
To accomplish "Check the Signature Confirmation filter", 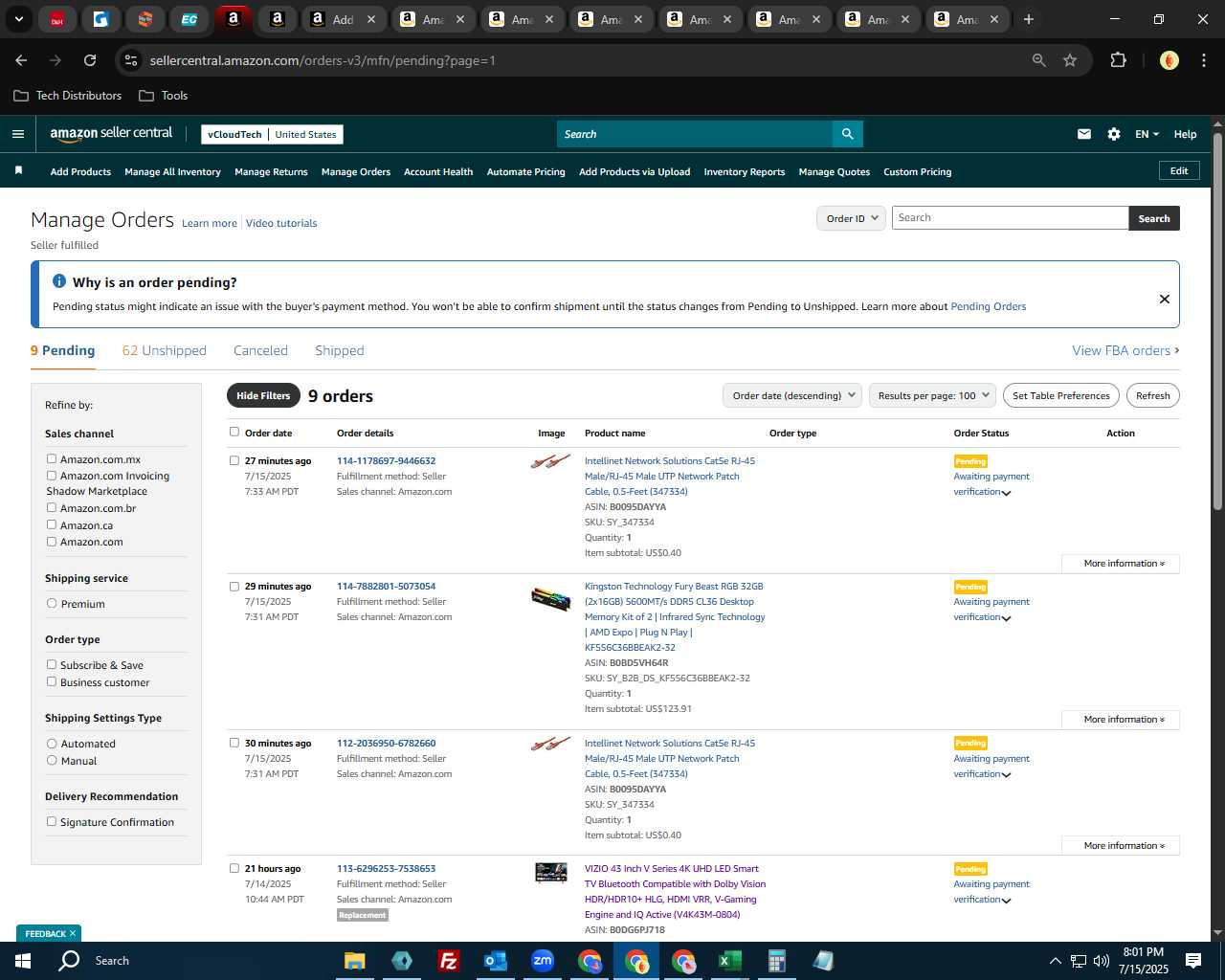I will [x=52, y=821].
